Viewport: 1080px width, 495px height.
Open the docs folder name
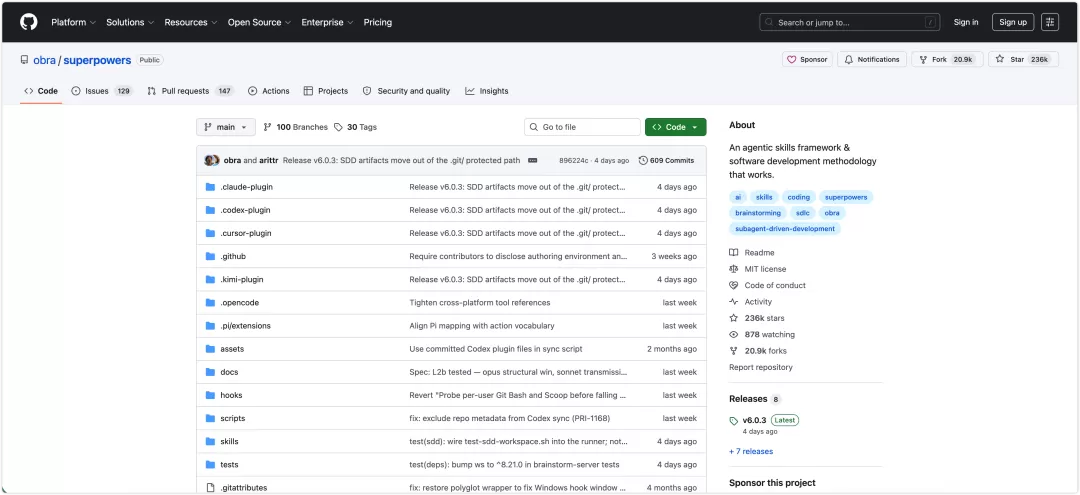click(x=229, y=372)
